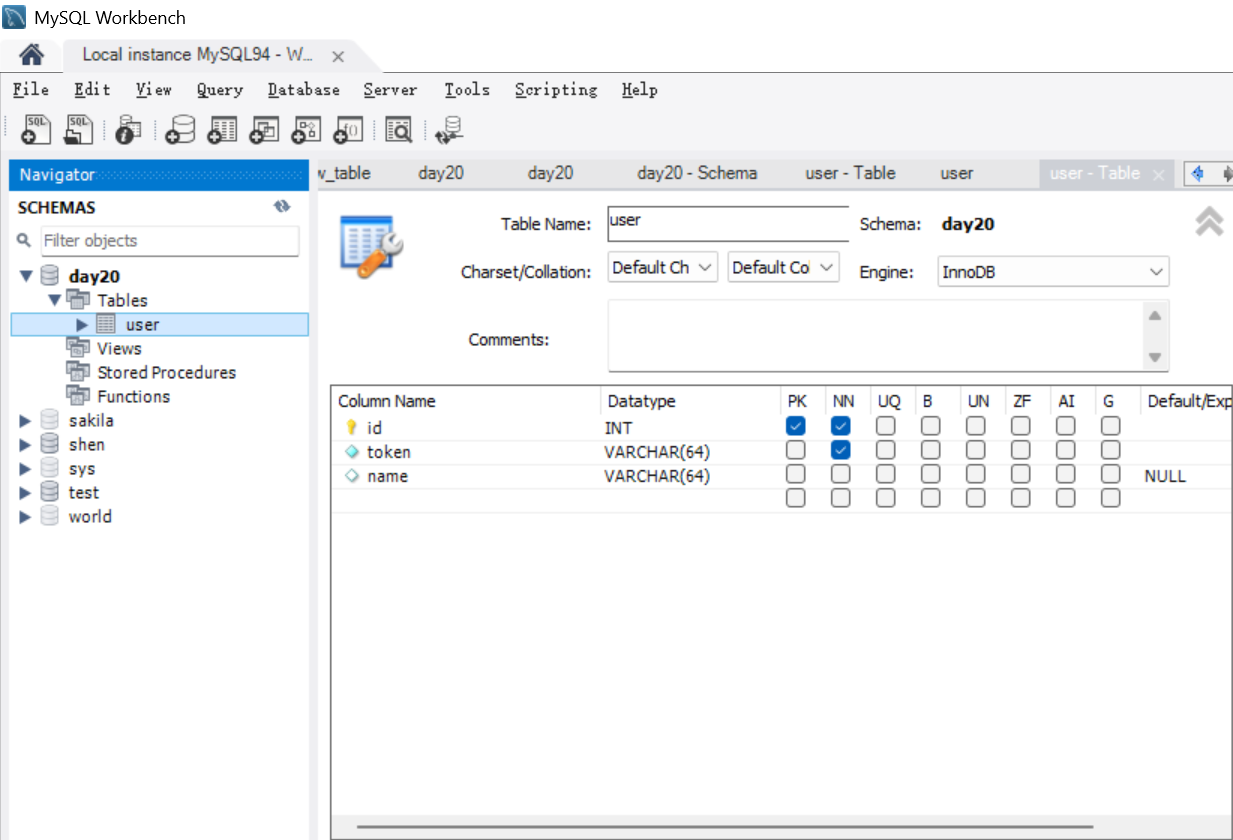Viewport: 1233px width, 840px height.
Task: Open the Query menu
Action: (220, 90)
